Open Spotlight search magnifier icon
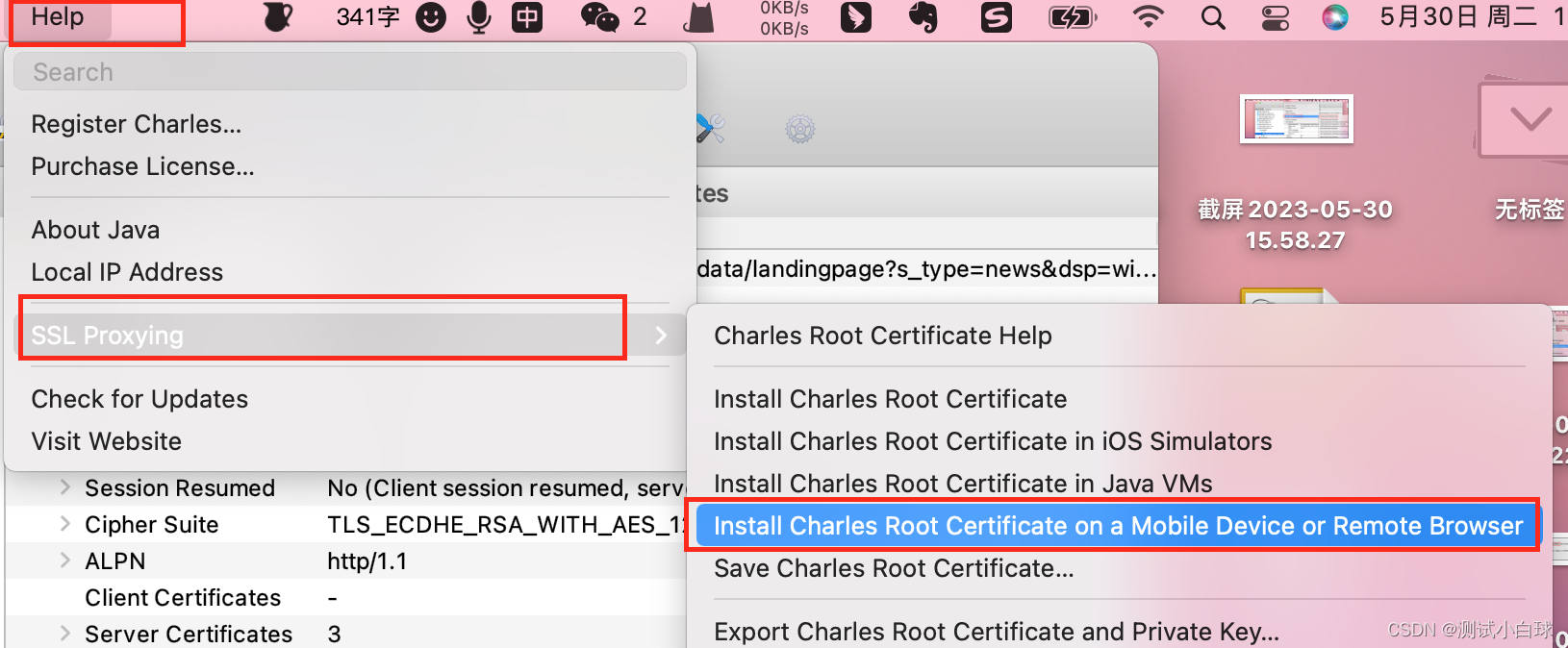 (1213, 17)
